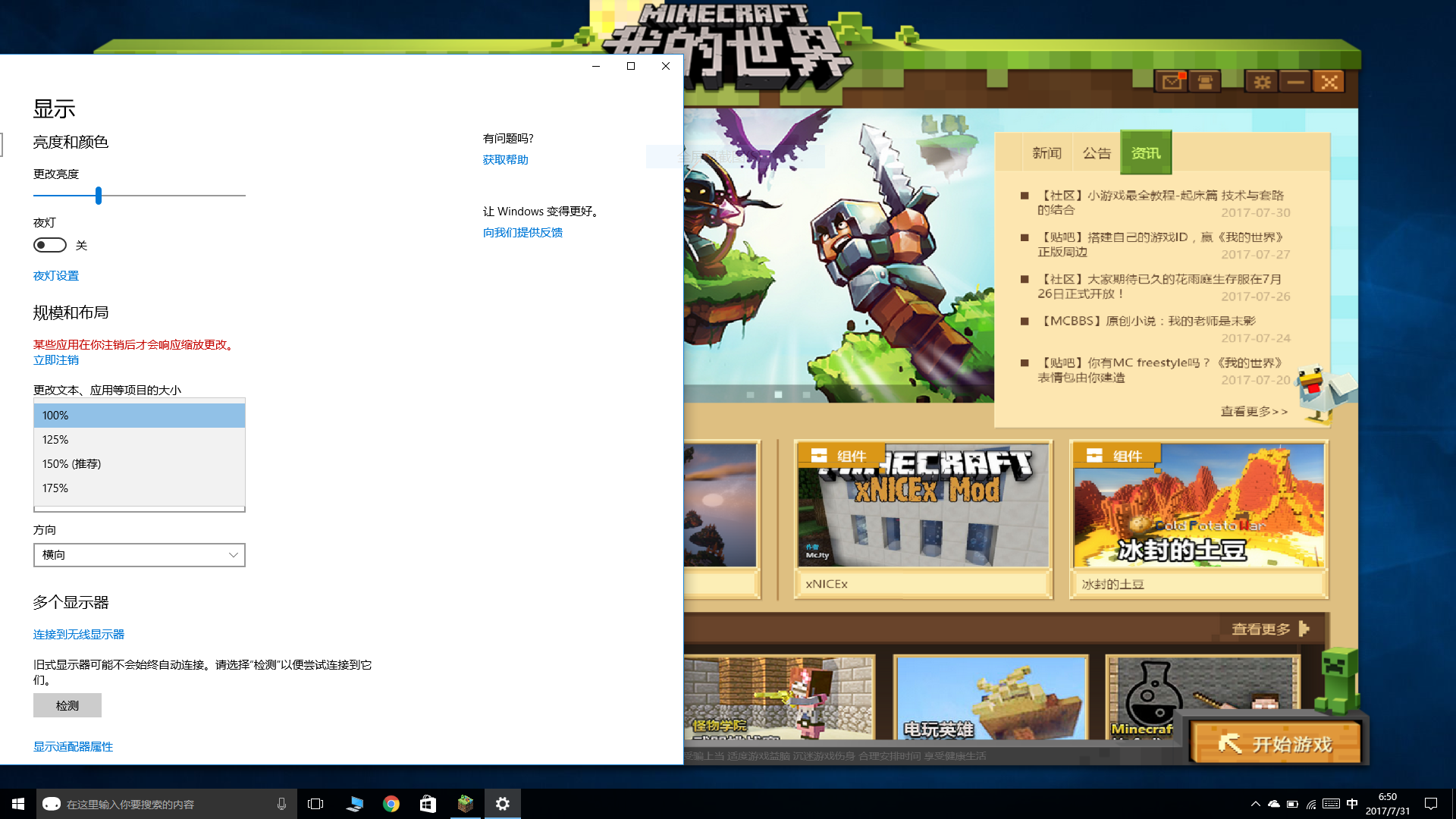The image size is (1456, 819).
Task: Minimize the Minecraft launcher with dash button
Action: [x=1295, y=82]
